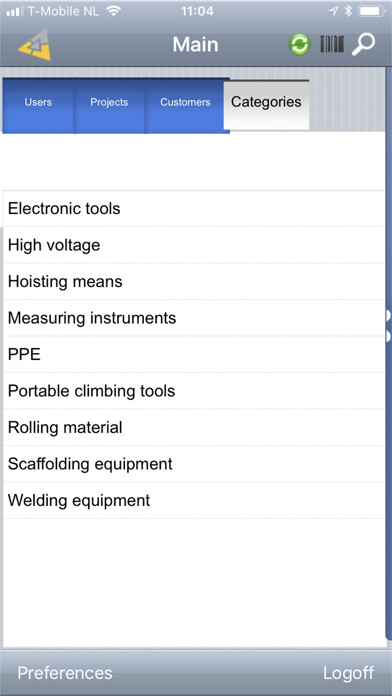
Task: Select Portable climbing tools
Action: click(194, 391)
